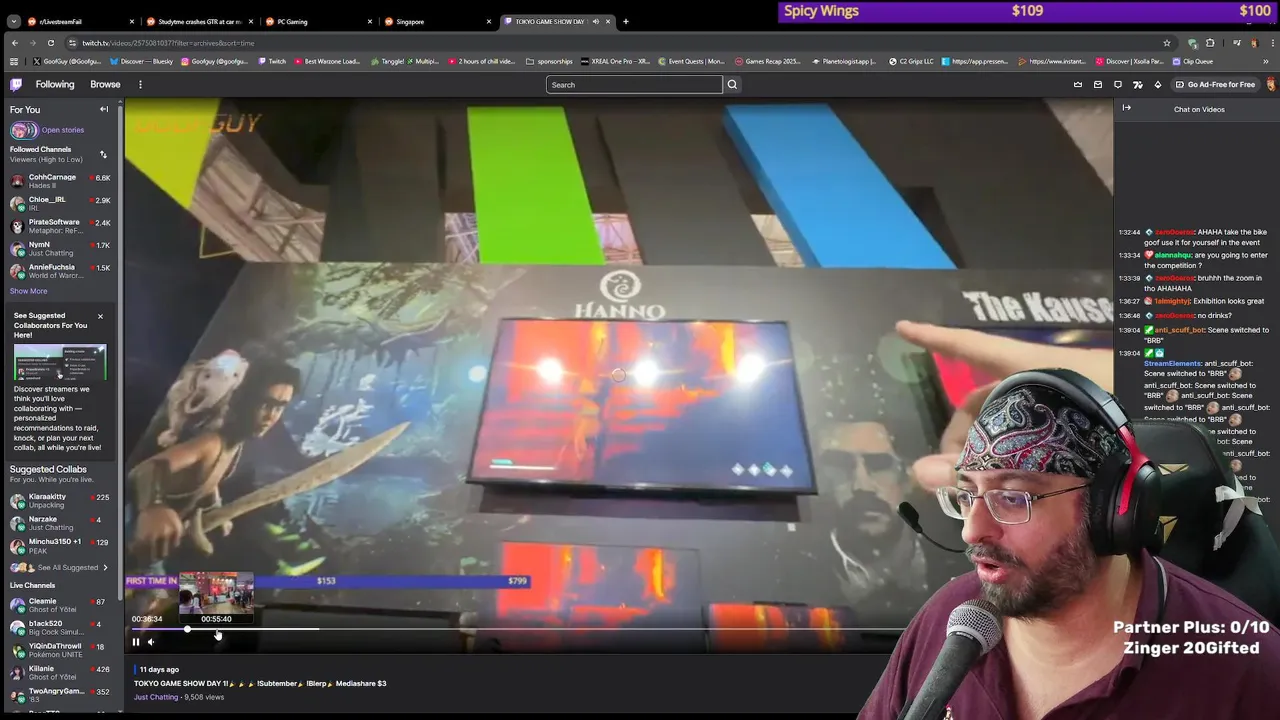Pause the video playback

coord(136,642)
